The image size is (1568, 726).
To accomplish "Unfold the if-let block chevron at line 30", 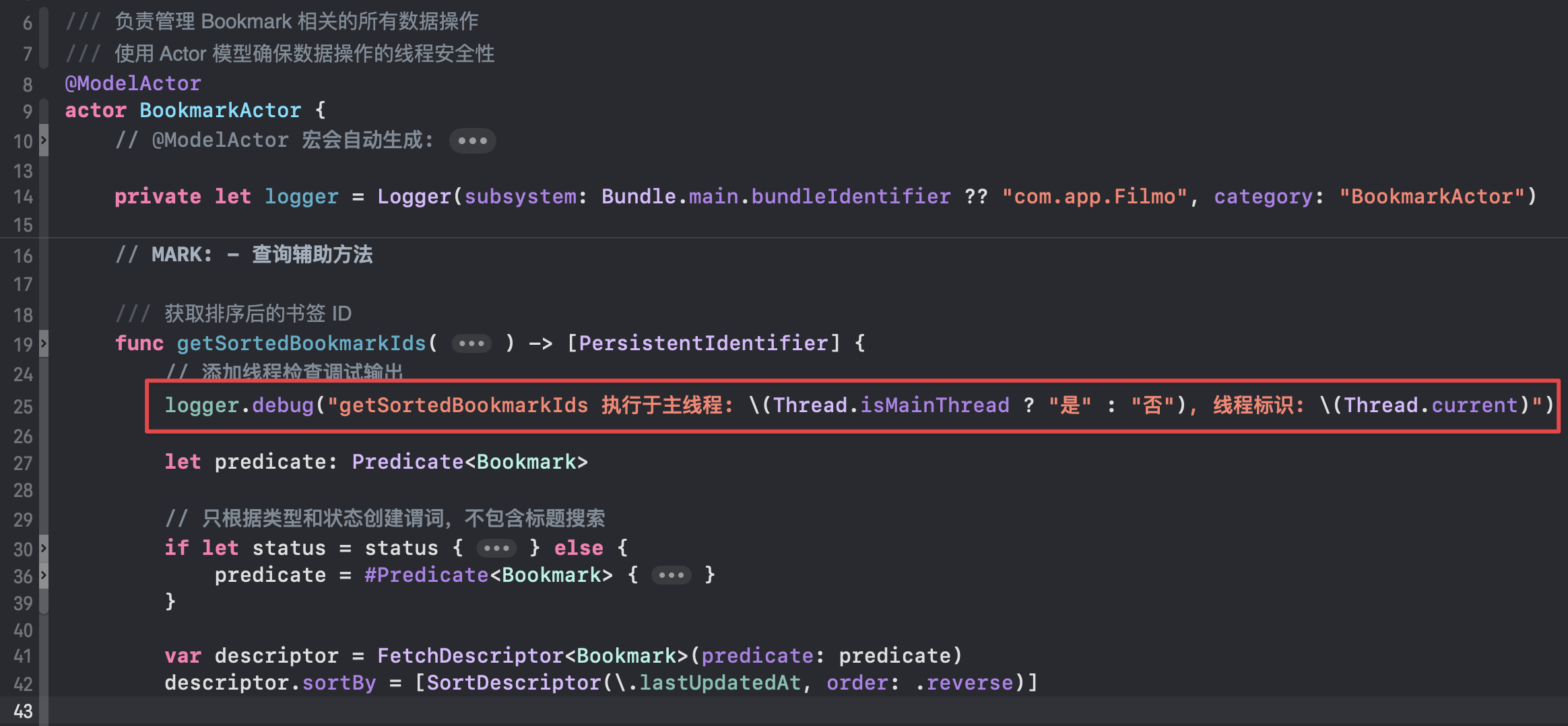I will click(x=44, y=548).
